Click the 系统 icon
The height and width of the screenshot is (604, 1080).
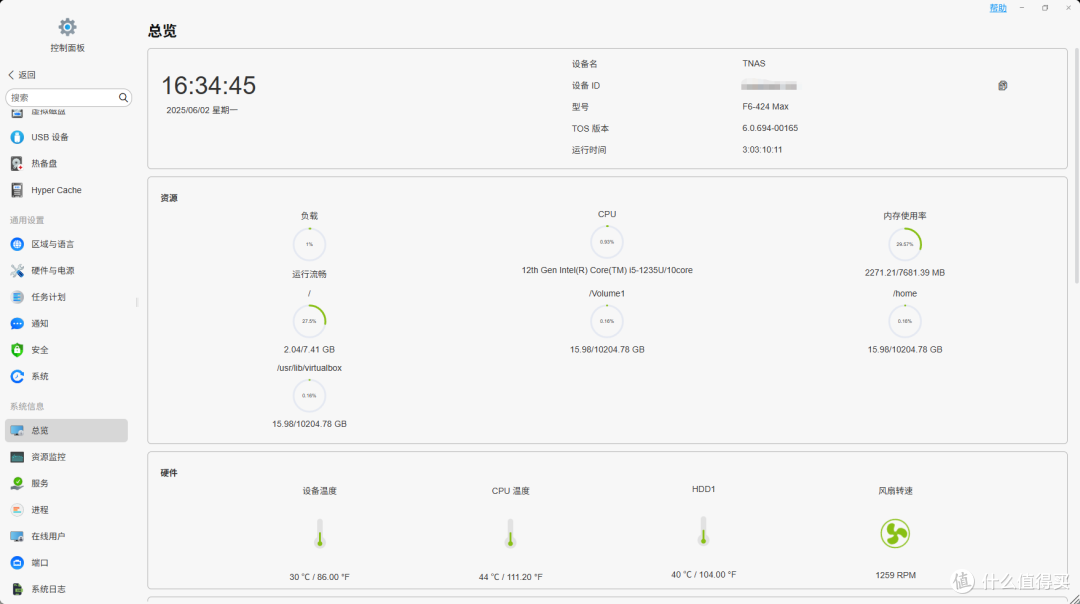(x=17, y=377)
